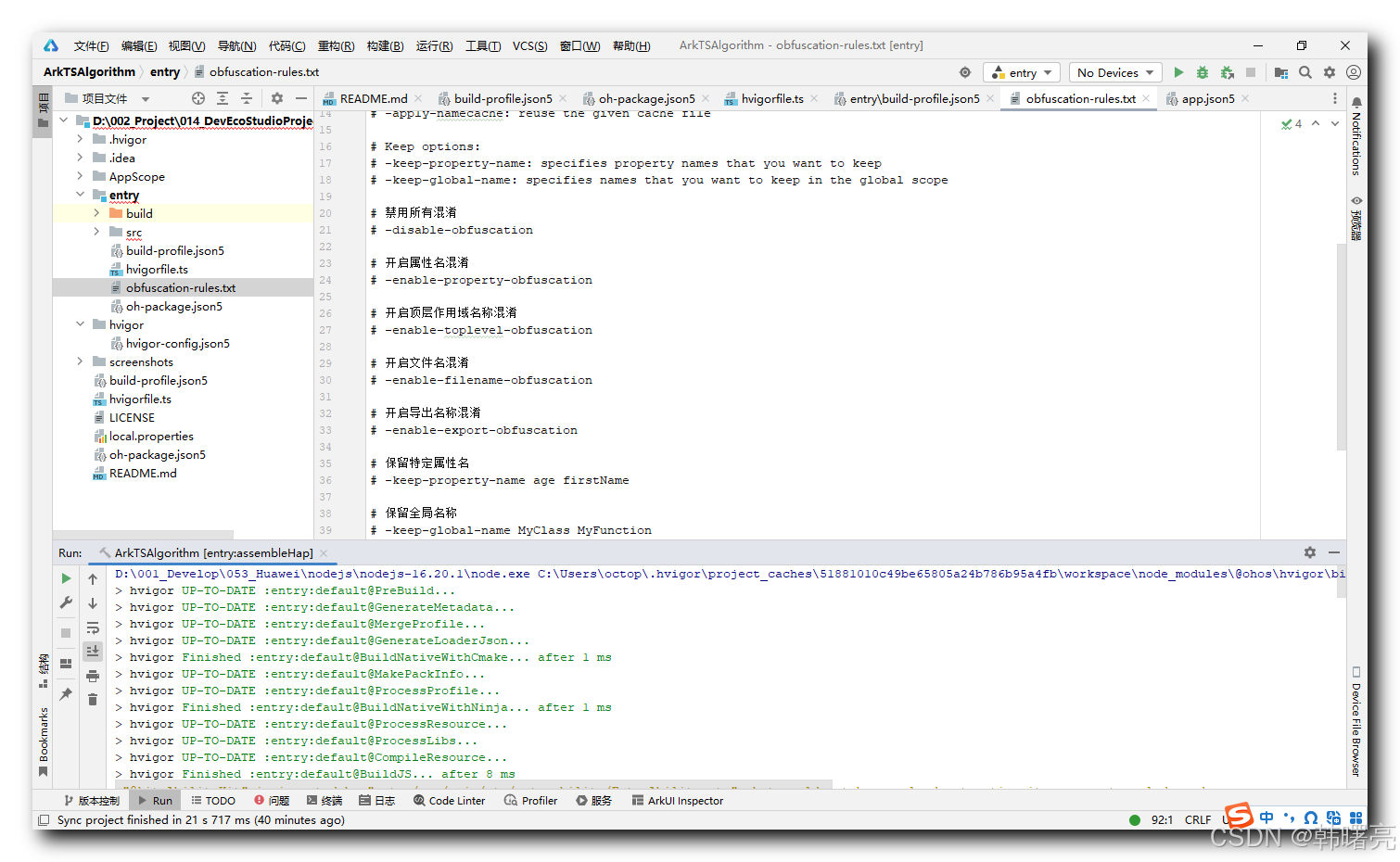Print the run console output
1400x862 pixels.
pos(93,676)
